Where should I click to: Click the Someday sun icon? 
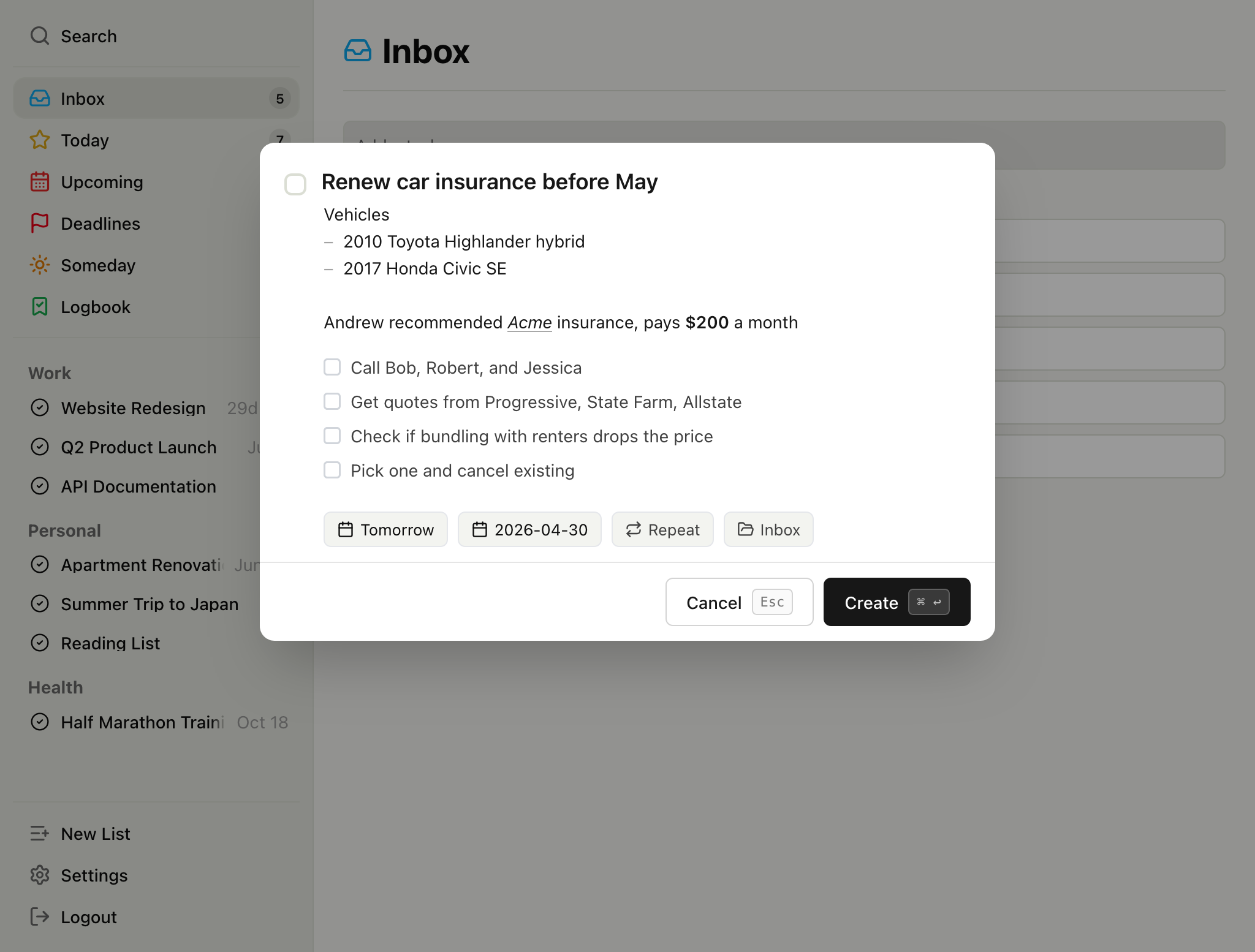[40, 265]
